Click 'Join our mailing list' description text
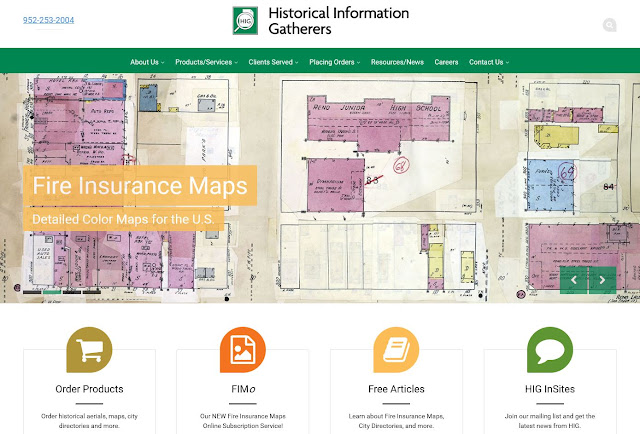 pyautogui.click(x=550, y=421)
